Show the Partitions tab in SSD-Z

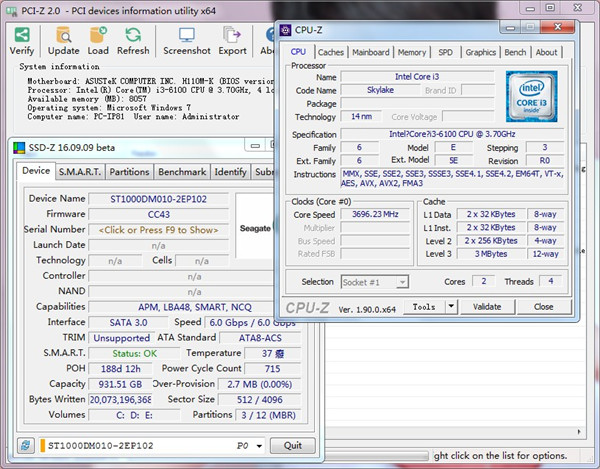coord(129,172)
